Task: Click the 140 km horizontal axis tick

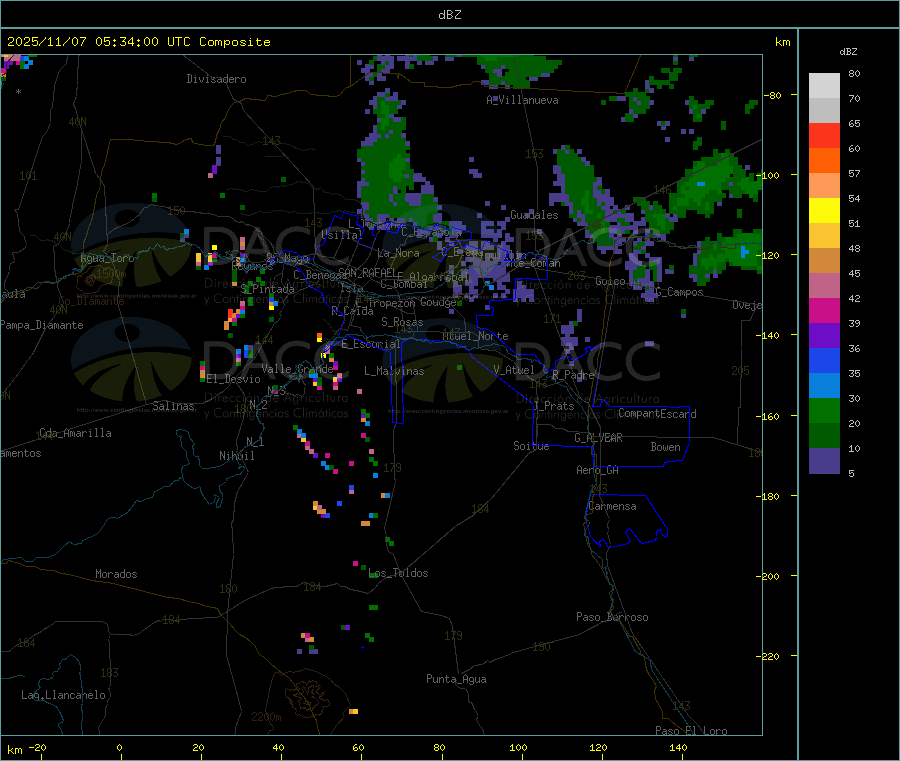Action: tap(678, 747)
